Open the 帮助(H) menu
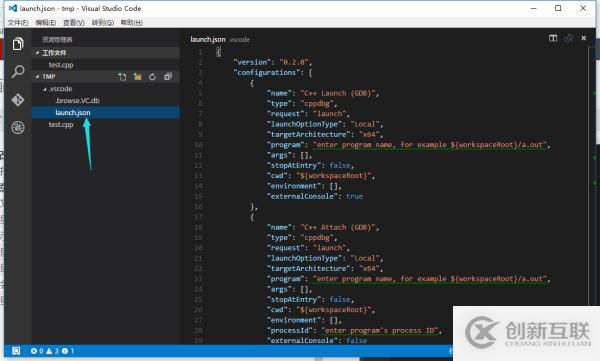Viewport: 600px width, 361px height. pos(132,23)
